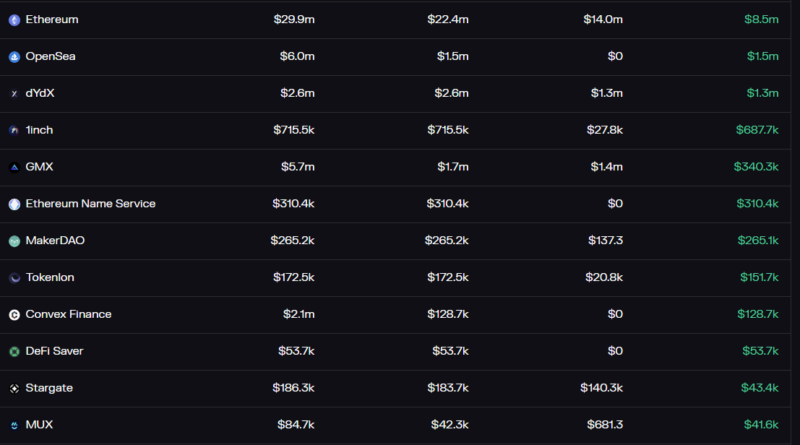Image resolution: width=800 pixels, height=445 pixels.
Task: Click the MUX logo icon
Action: coord(14,425)
